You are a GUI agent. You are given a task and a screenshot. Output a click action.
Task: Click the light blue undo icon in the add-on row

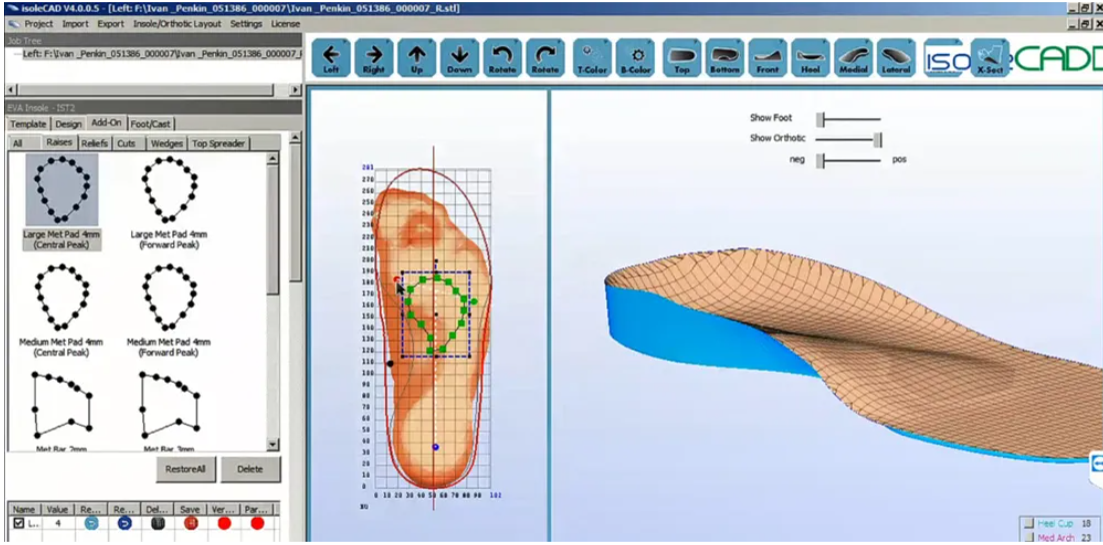pos(91,523)
